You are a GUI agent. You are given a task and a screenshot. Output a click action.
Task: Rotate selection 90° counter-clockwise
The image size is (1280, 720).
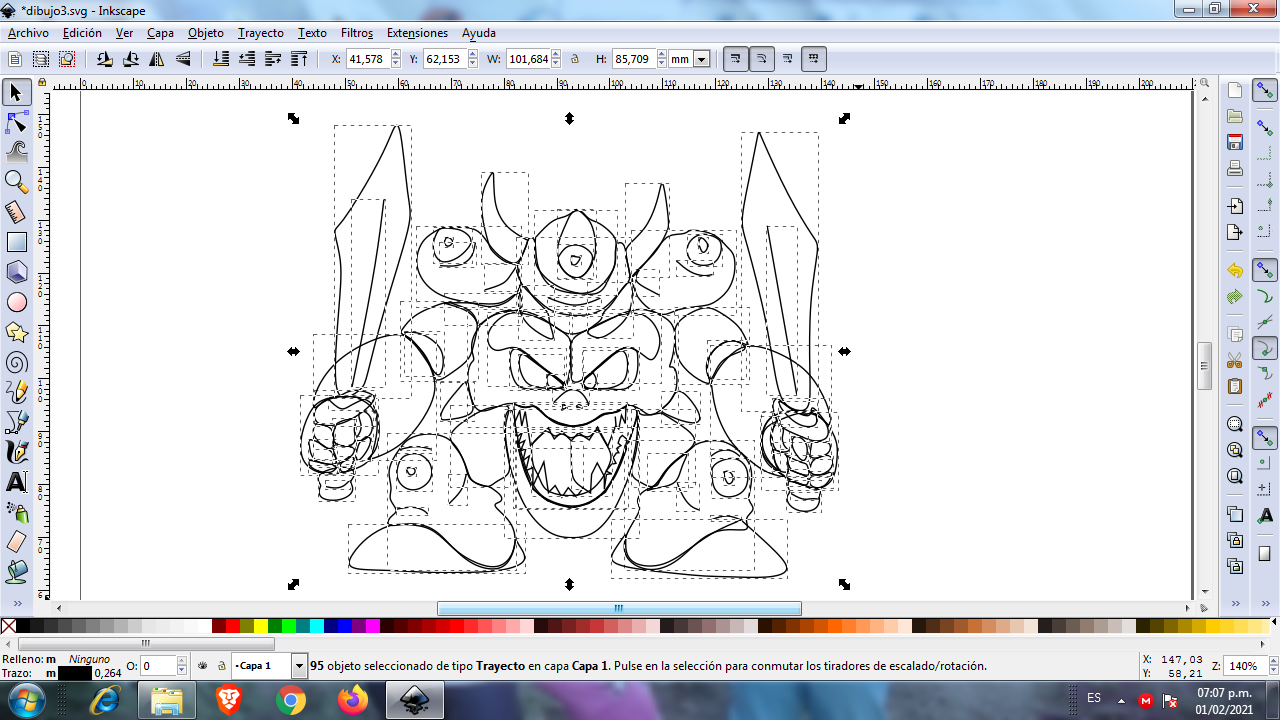pyautogui.click(x=104, y=59)
